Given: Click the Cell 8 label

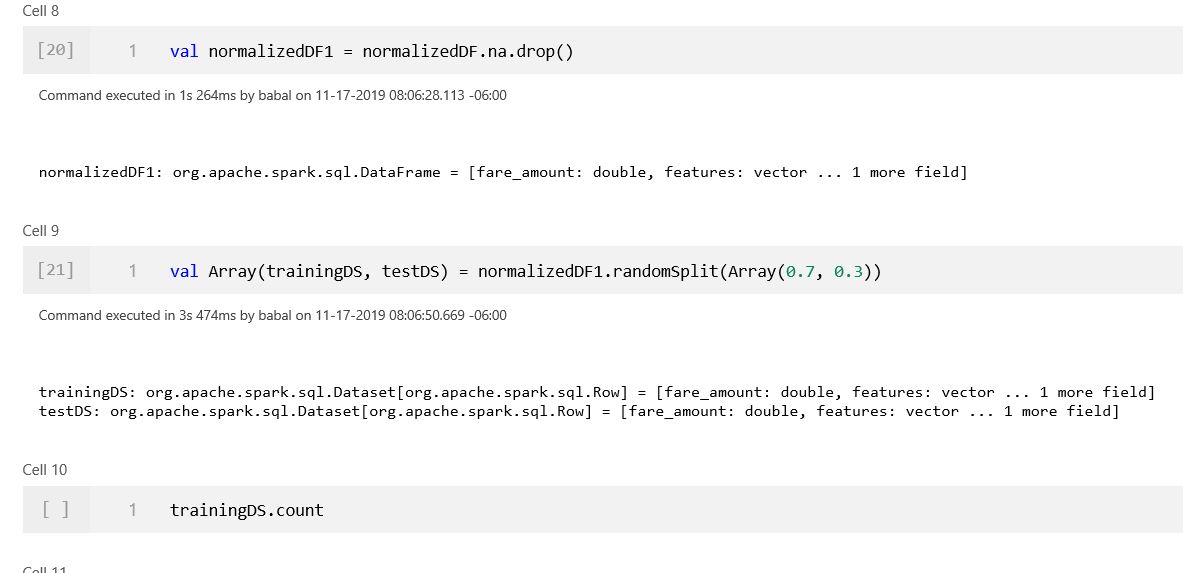Looking at the screenshot, I should pos(41,11).
